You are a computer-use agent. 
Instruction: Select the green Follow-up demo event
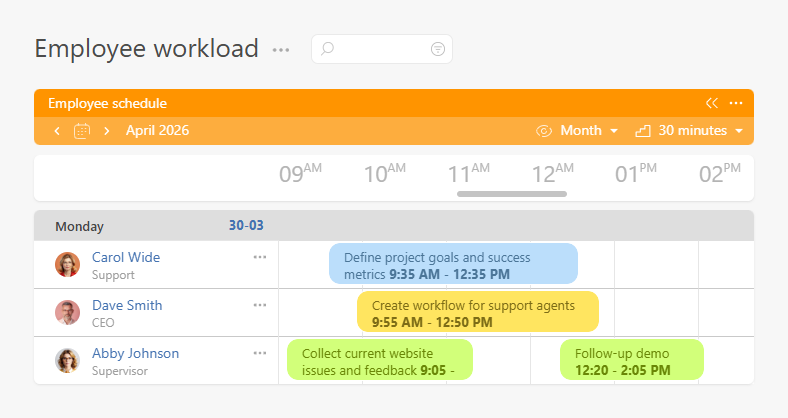(631, 360)
